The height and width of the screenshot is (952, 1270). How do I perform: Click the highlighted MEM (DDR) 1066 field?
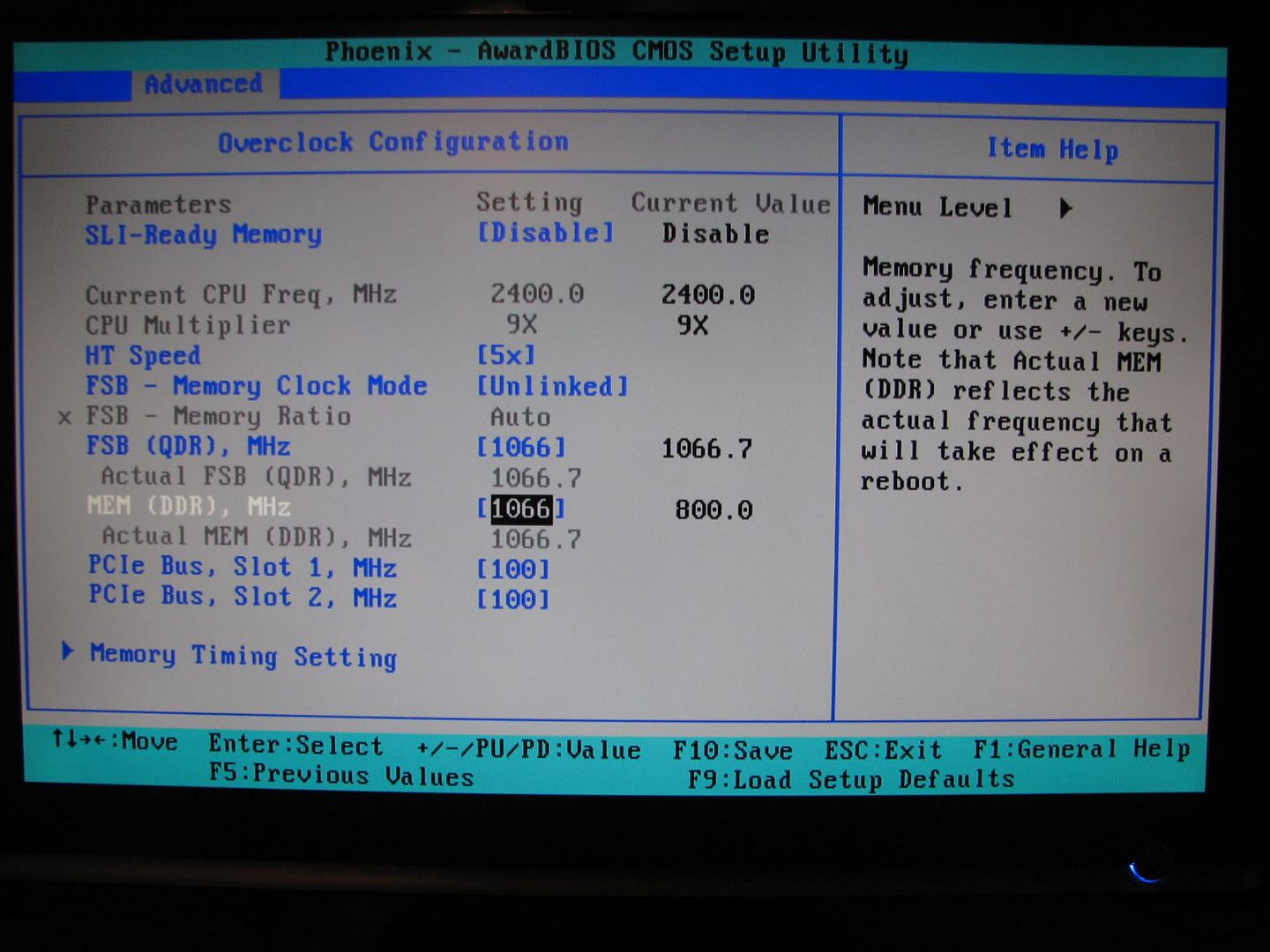point(521,509)
